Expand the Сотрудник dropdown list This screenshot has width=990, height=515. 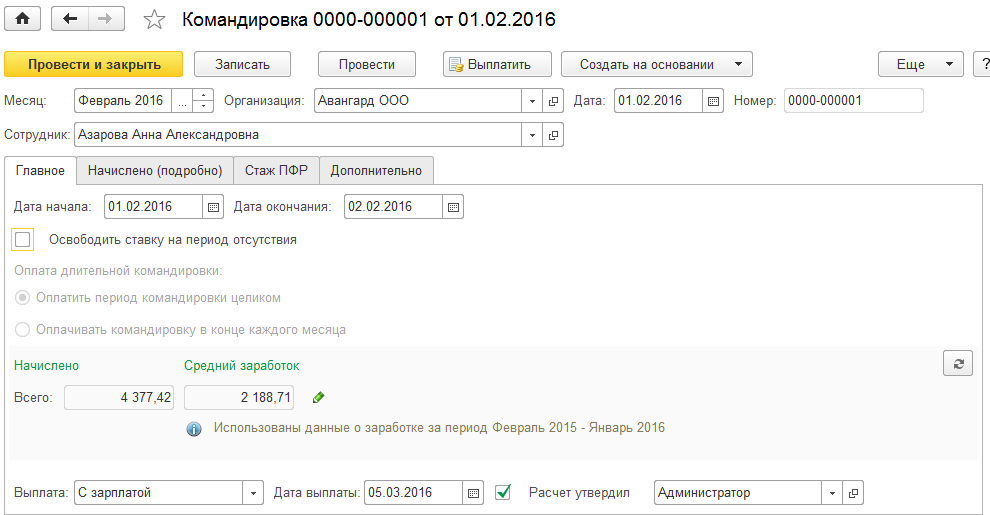532,135
